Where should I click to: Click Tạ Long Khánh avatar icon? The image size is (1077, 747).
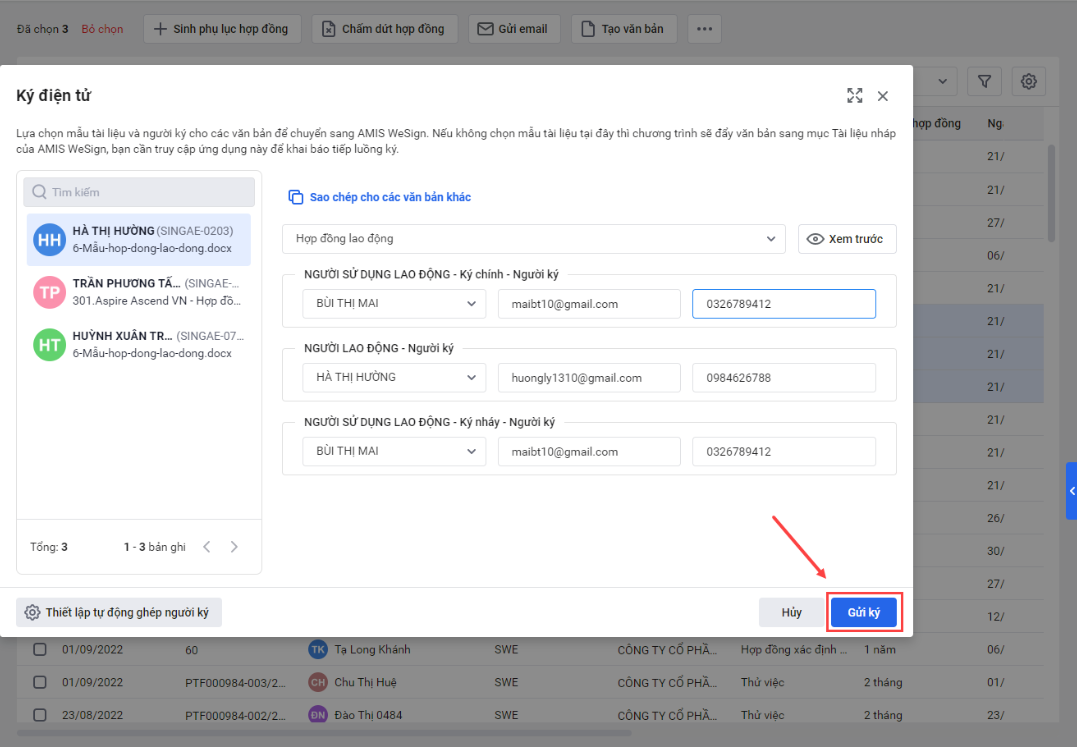[x=317, y=650]
